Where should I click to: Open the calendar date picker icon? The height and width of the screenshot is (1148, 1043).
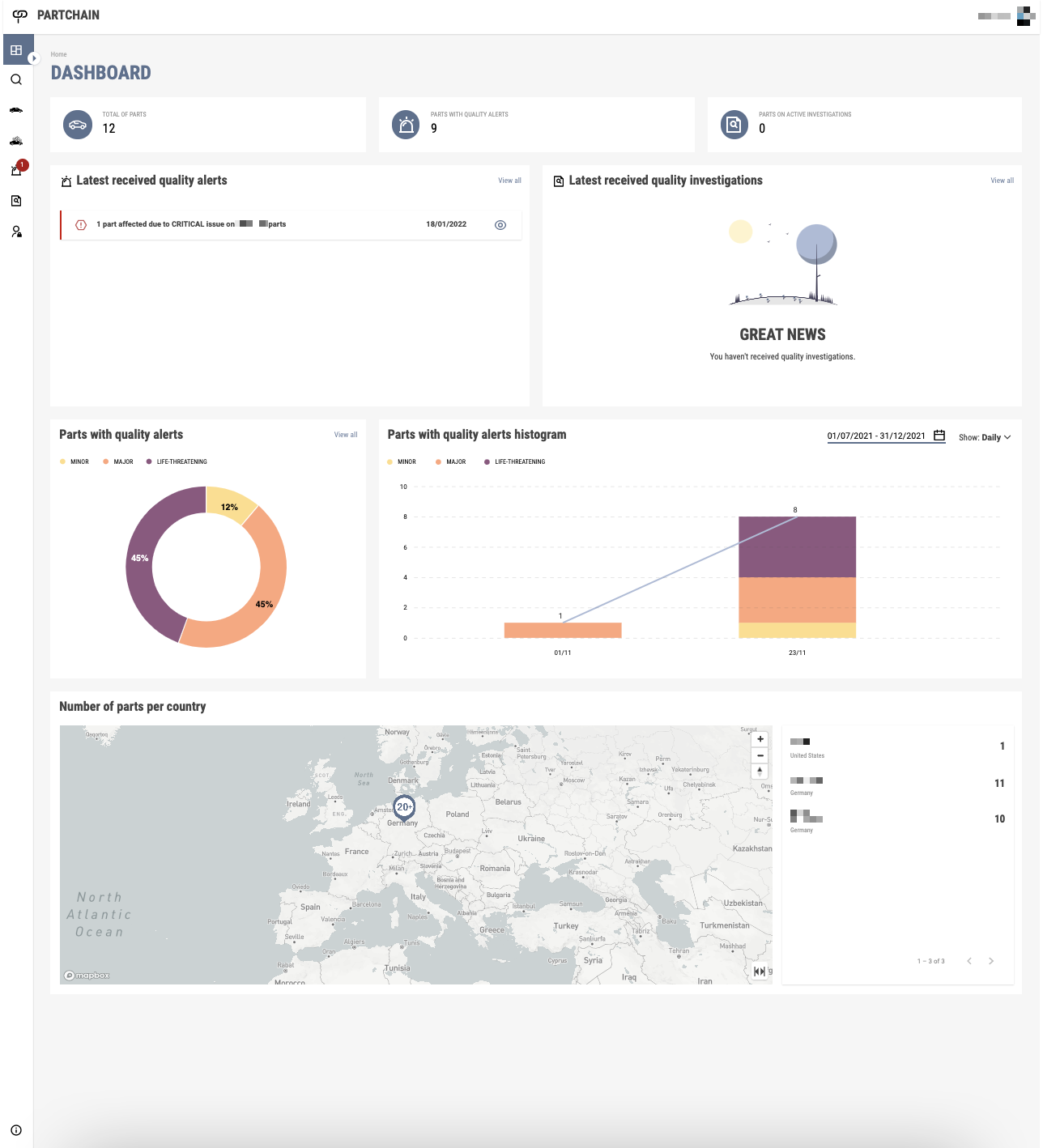[x=939, y=436]
